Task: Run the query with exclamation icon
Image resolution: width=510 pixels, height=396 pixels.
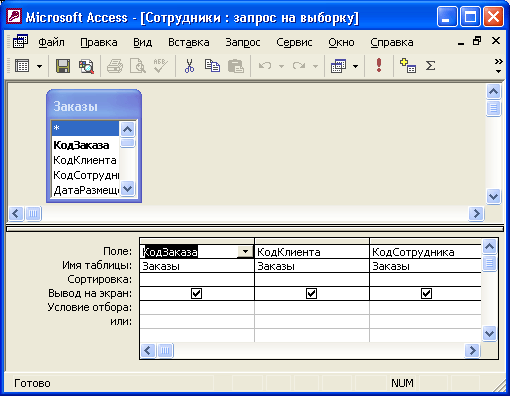Action: (379, 65)
